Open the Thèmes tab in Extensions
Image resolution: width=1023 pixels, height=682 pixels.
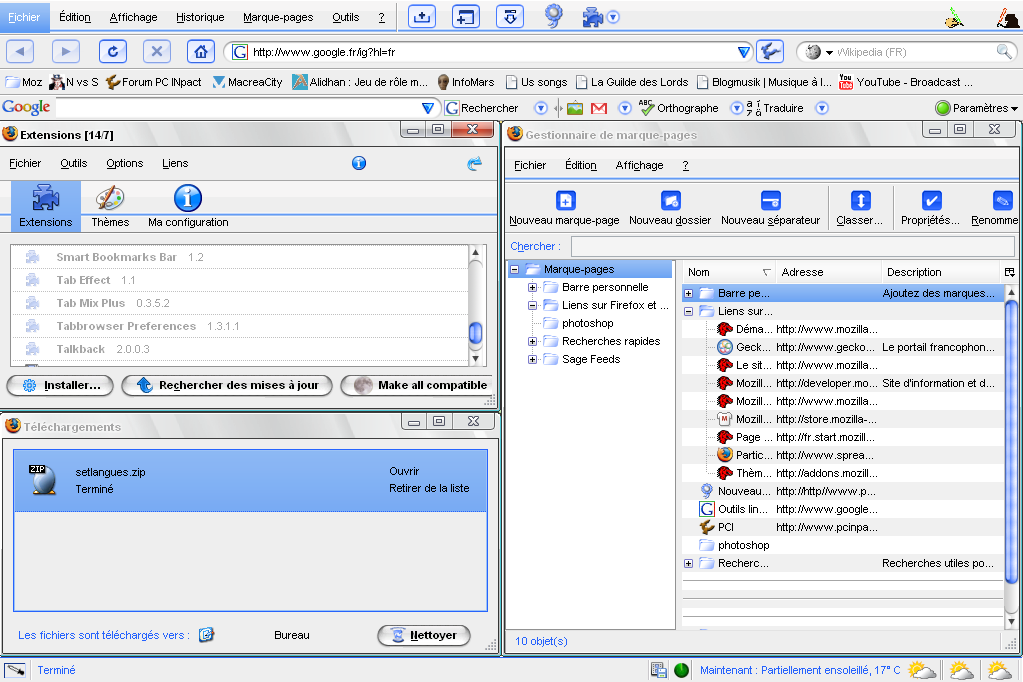110,205
